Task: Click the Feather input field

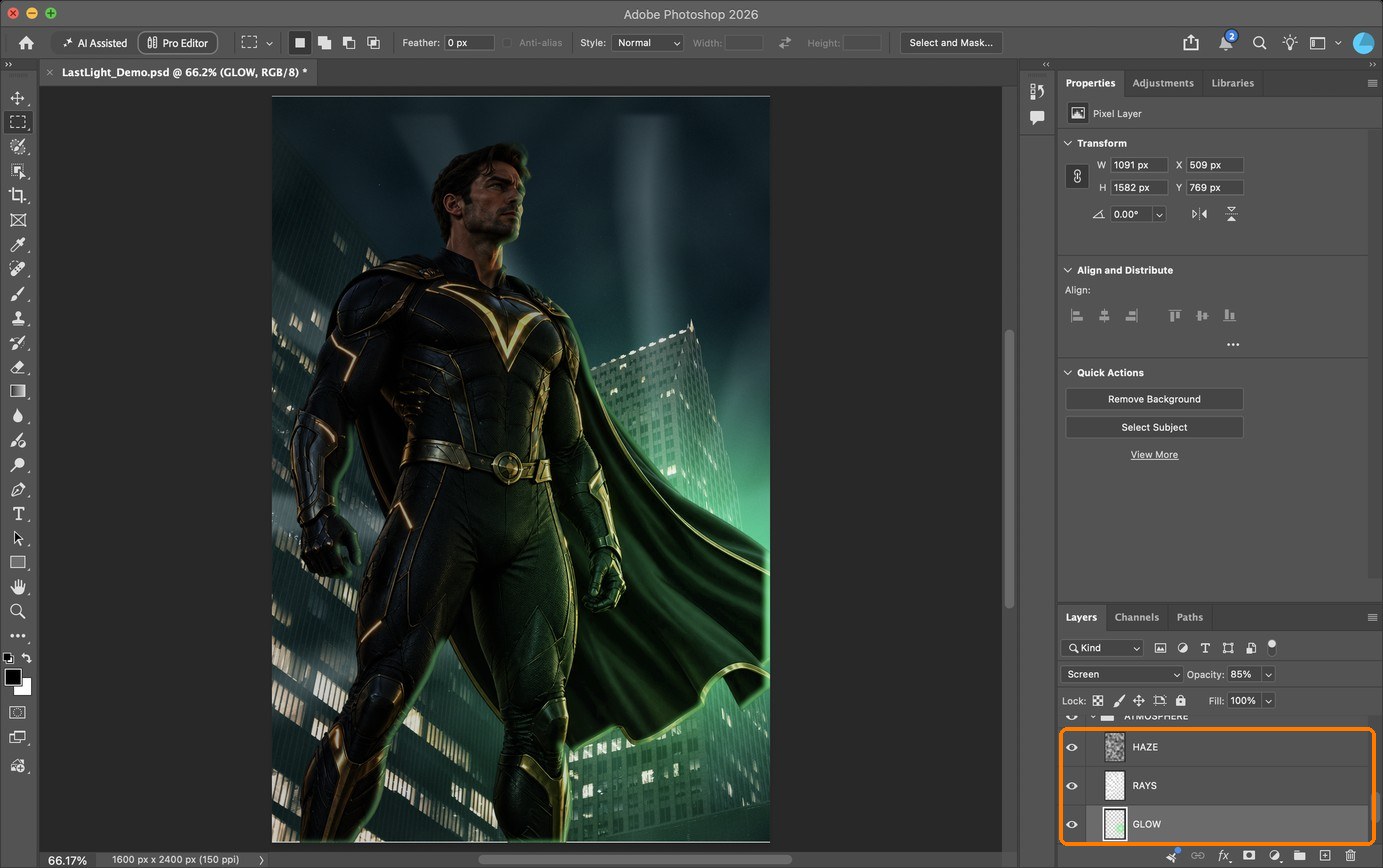Action: pos(469,43)
